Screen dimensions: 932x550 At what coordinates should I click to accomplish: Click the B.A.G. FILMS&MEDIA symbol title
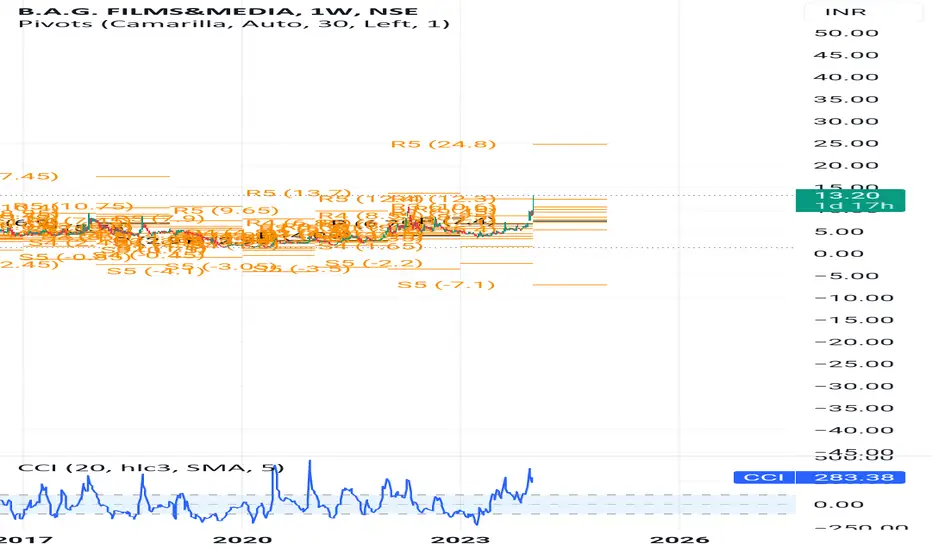coord(218,11)
